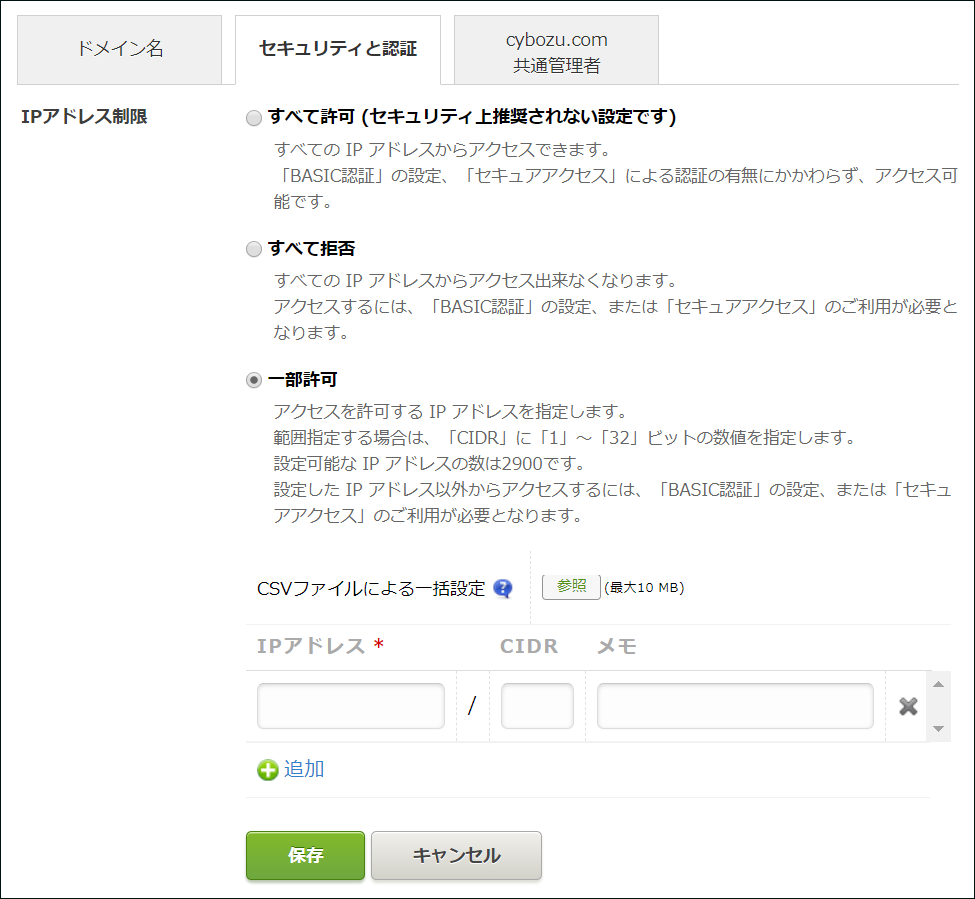Screen dimensions: 975x899
Task: Choose the 一部許可 radio option
Action: tap(254, 380)
